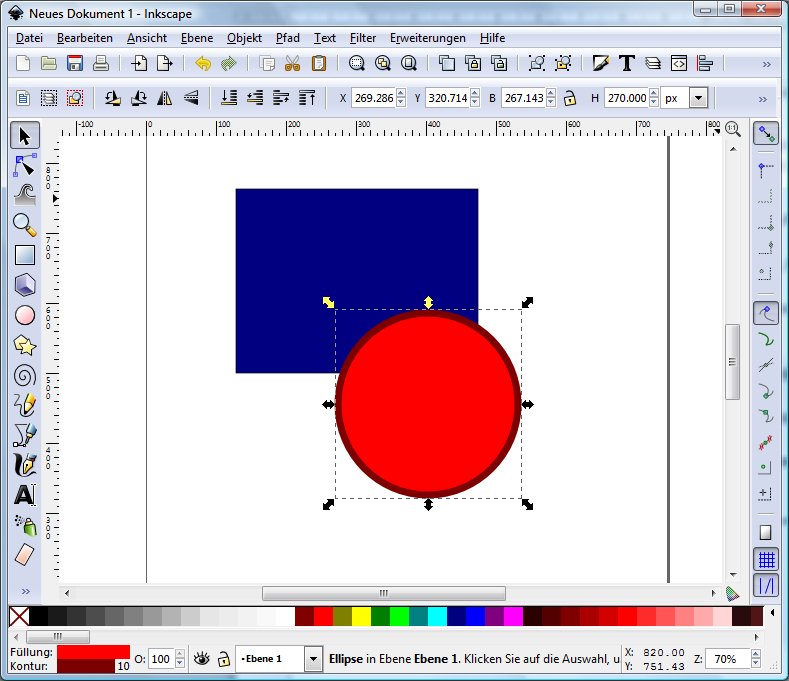Increase X position spinner
This screenshot has width=789, height=681.
(x=401, y=94)
